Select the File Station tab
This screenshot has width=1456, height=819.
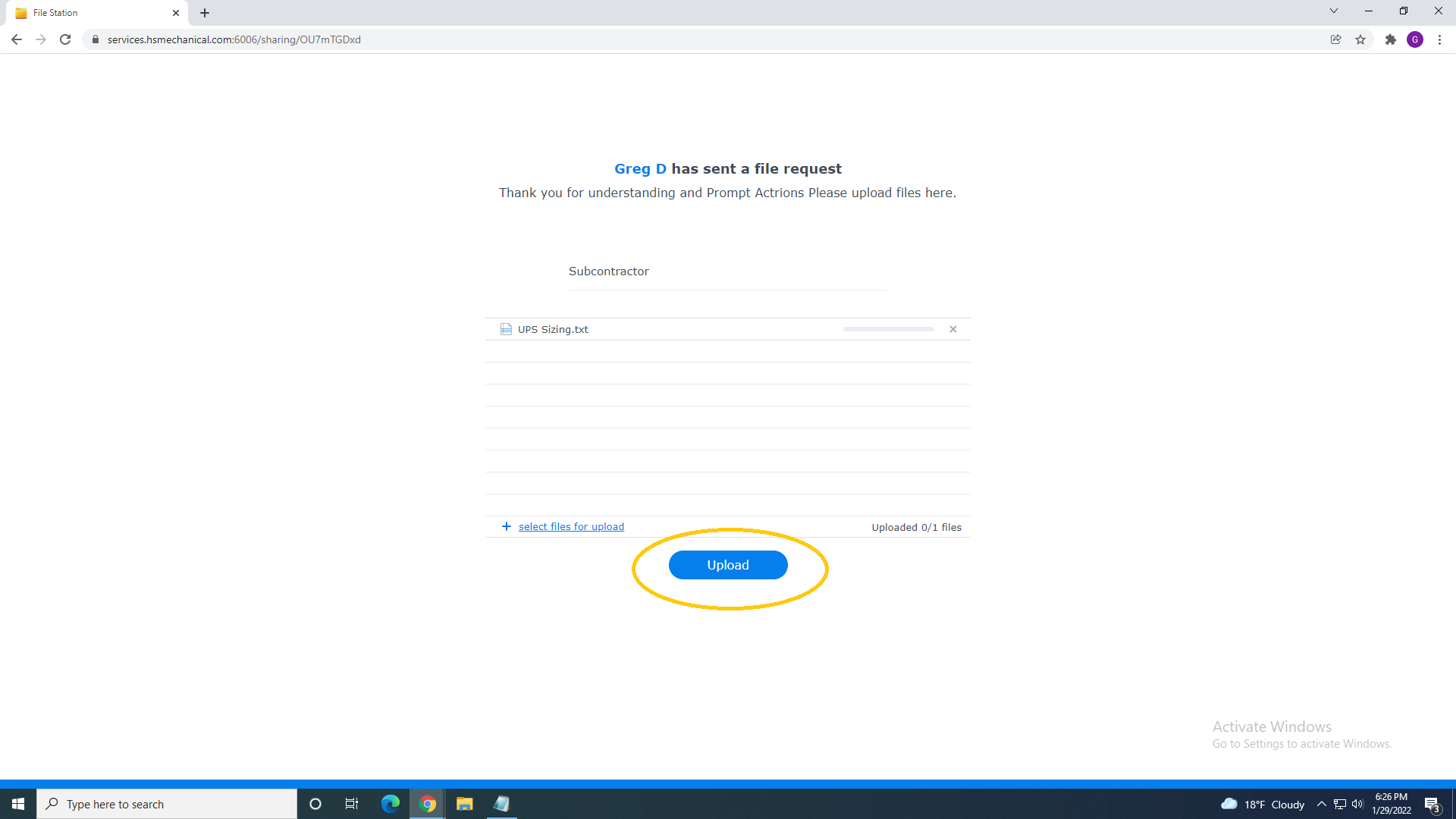coord(91,13)
